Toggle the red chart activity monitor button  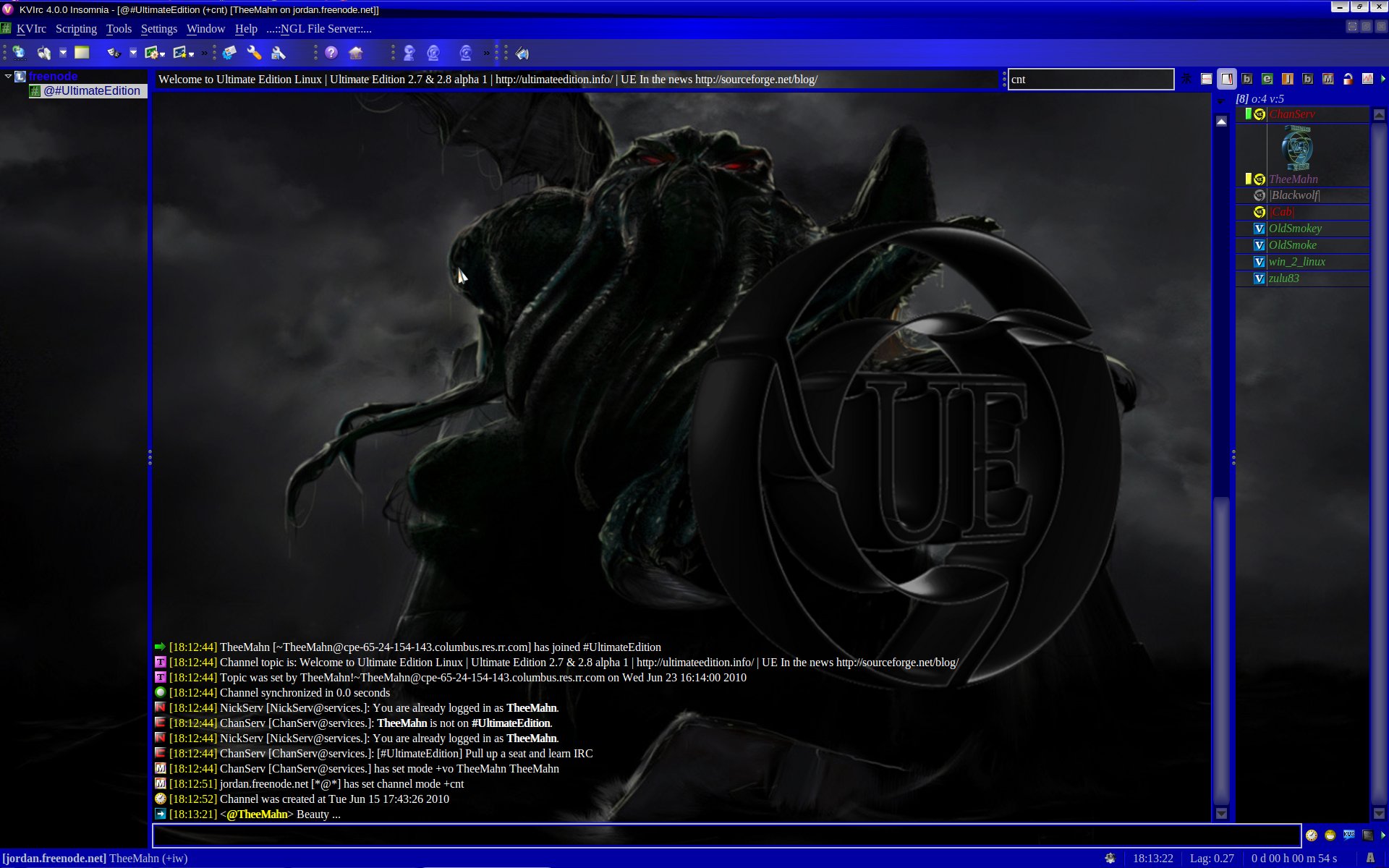point(1367,79)
